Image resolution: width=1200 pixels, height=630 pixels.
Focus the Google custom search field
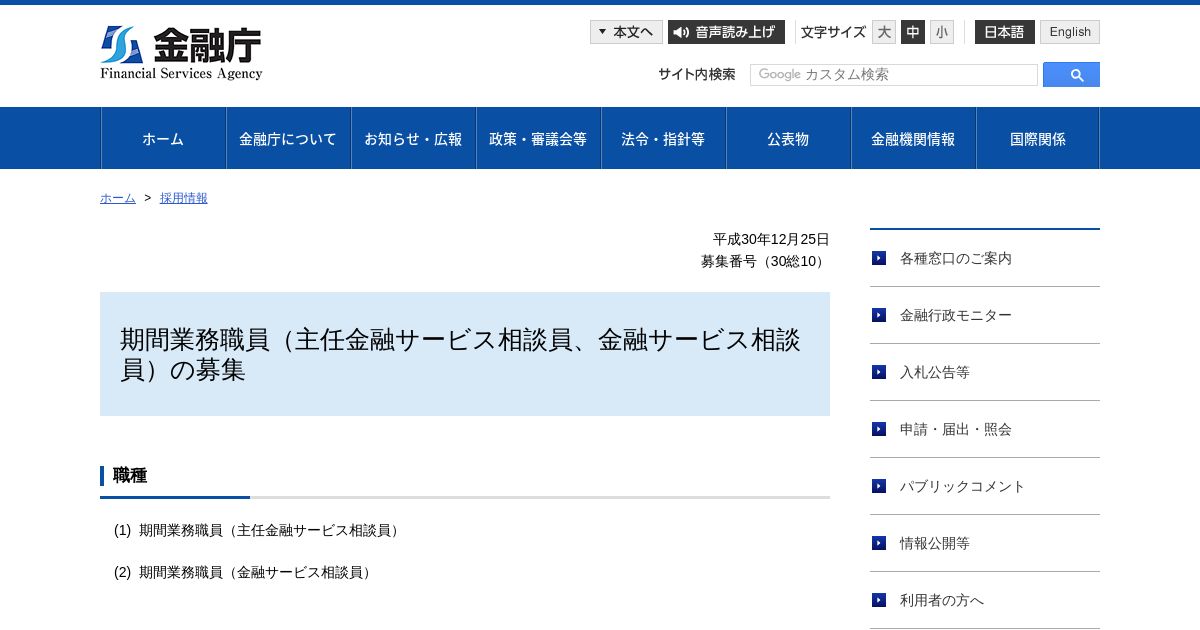point(894,75)
